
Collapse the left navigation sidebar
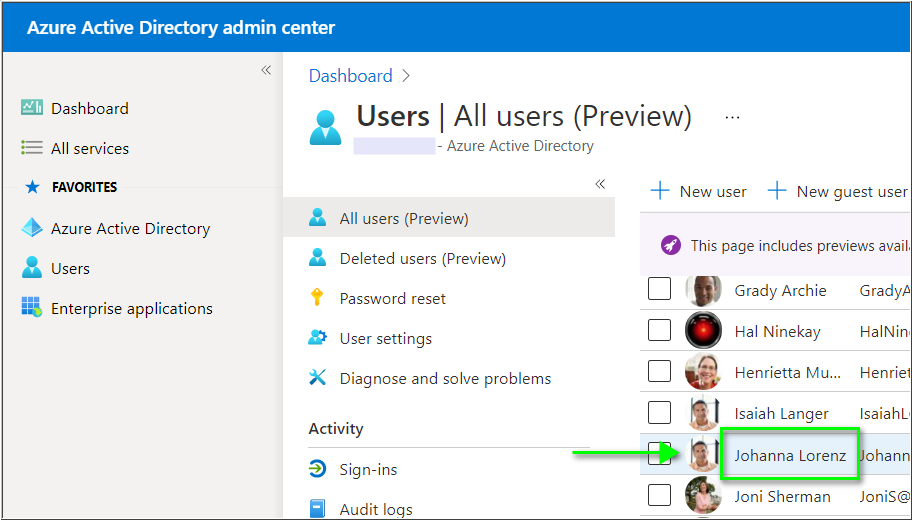[266, 70]
